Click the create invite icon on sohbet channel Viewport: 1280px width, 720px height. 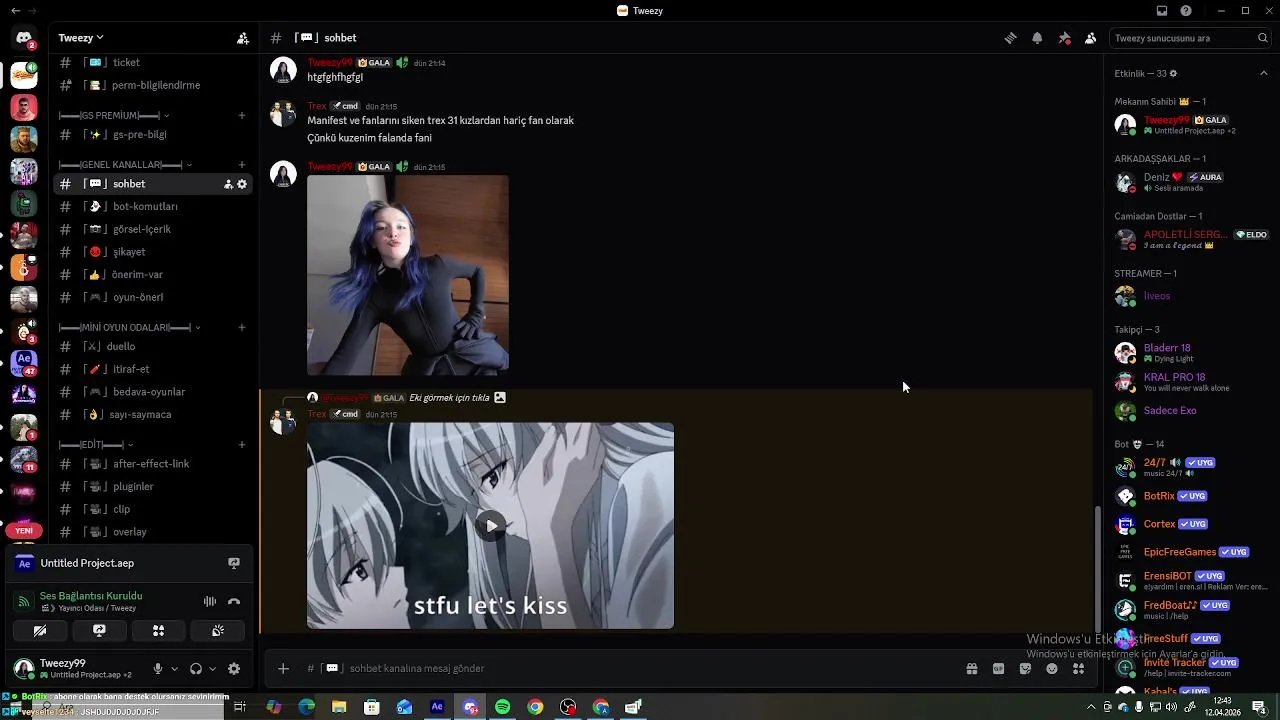click(x=228, y=184)
